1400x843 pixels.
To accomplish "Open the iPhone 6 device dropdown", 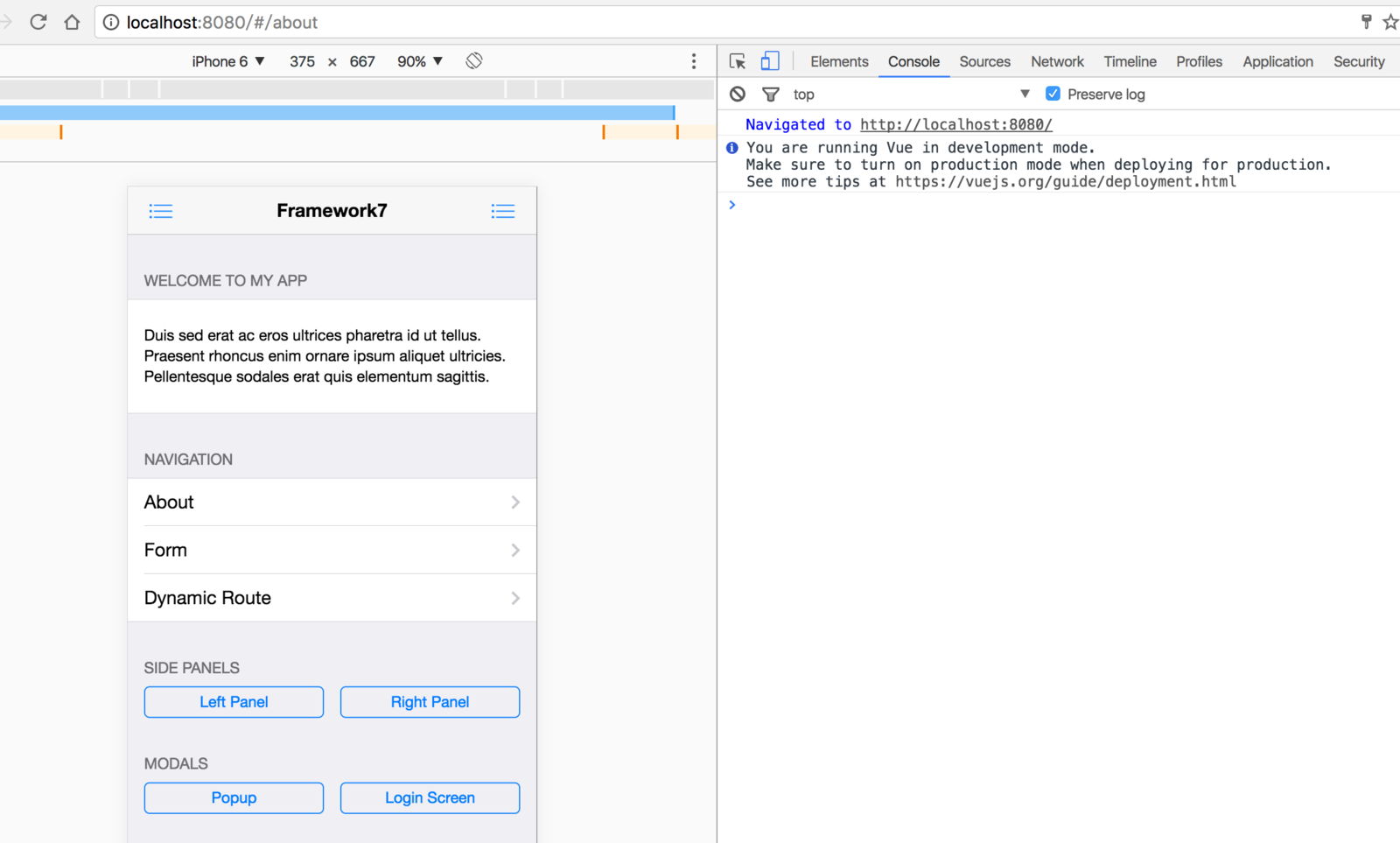I will pos(227,61).
